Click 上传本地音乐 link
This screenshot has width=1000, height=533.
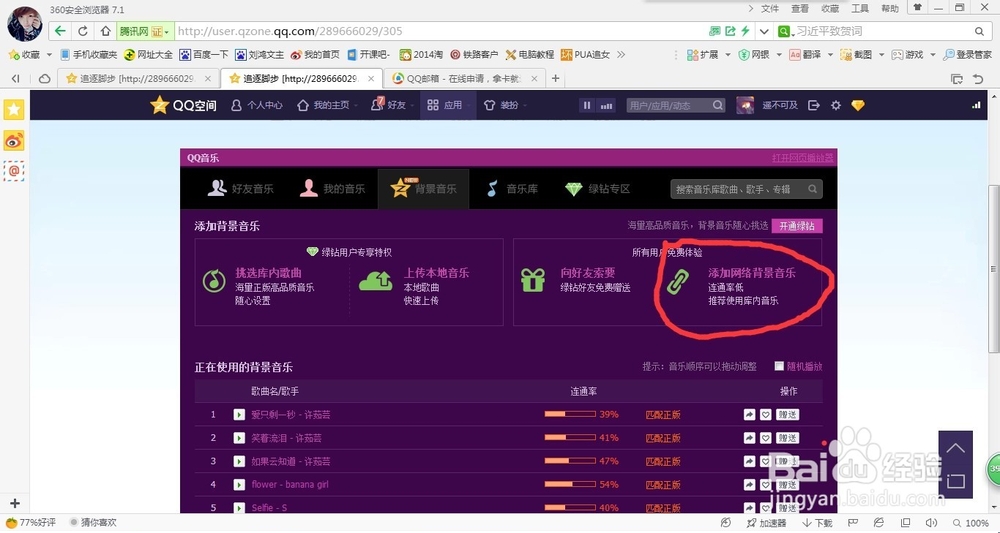click(x=436, y=273)
